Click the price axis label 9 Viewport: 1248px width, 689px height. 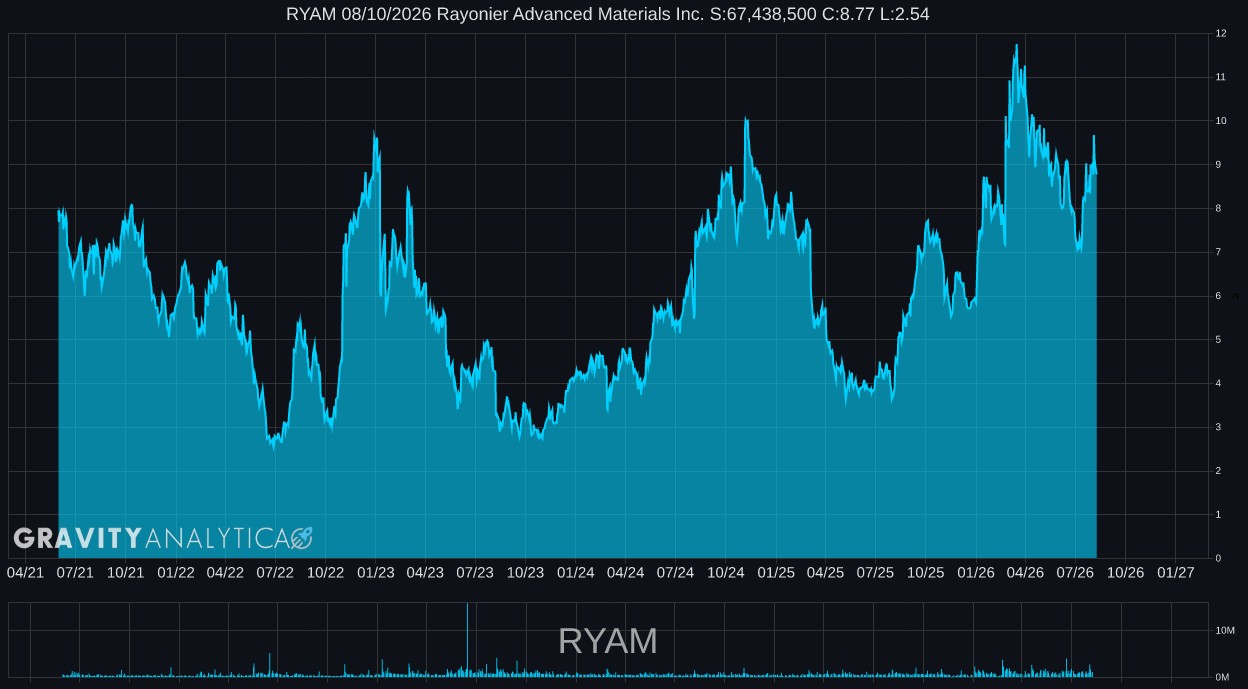(x=1218, y=165)
